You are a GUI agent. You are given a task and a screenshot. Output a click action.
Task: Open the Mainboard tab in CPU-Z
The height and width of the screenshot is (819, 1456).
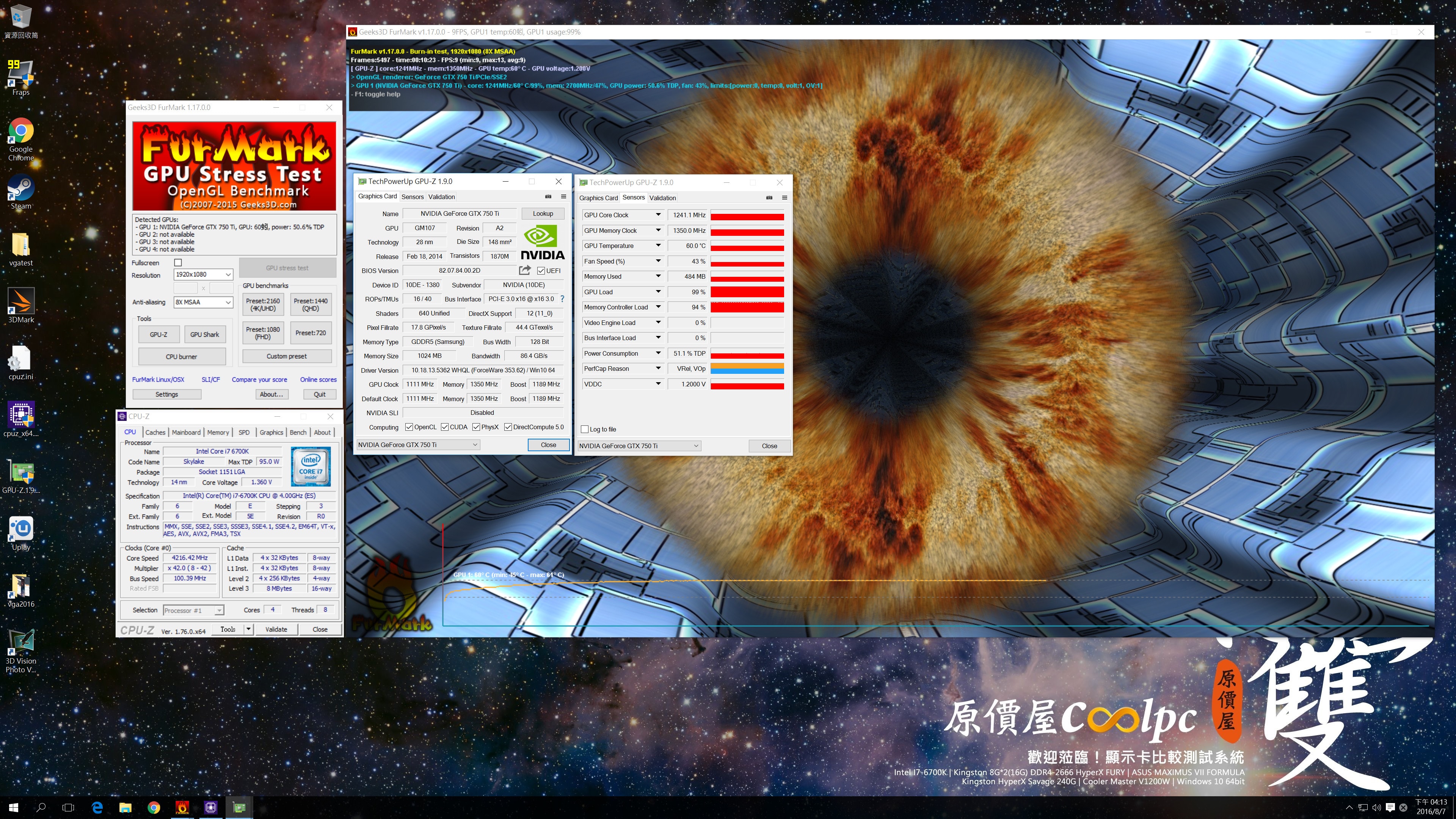coord(186,432)
